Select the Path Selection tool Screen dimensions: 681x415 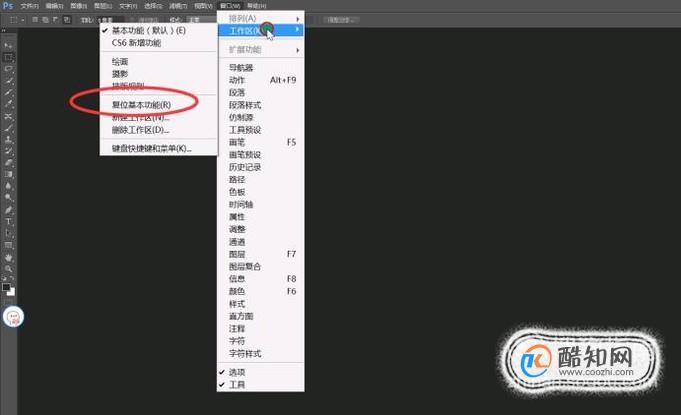coord(8,234)
